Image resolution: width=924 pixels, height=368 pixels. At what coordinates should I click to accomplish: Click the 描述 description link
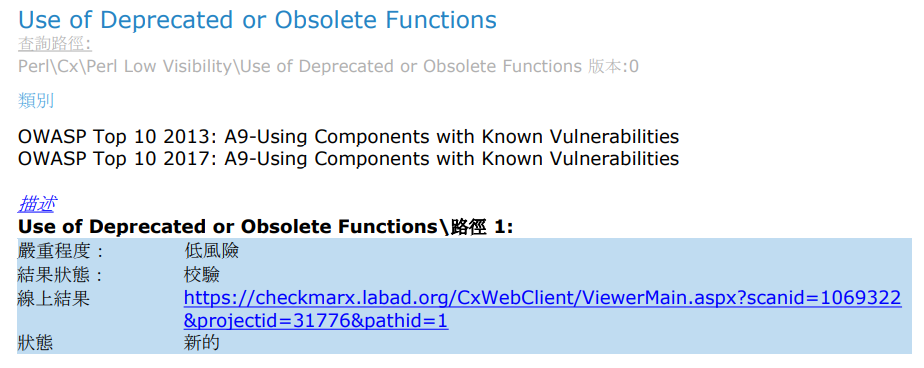tap(37, 204)
